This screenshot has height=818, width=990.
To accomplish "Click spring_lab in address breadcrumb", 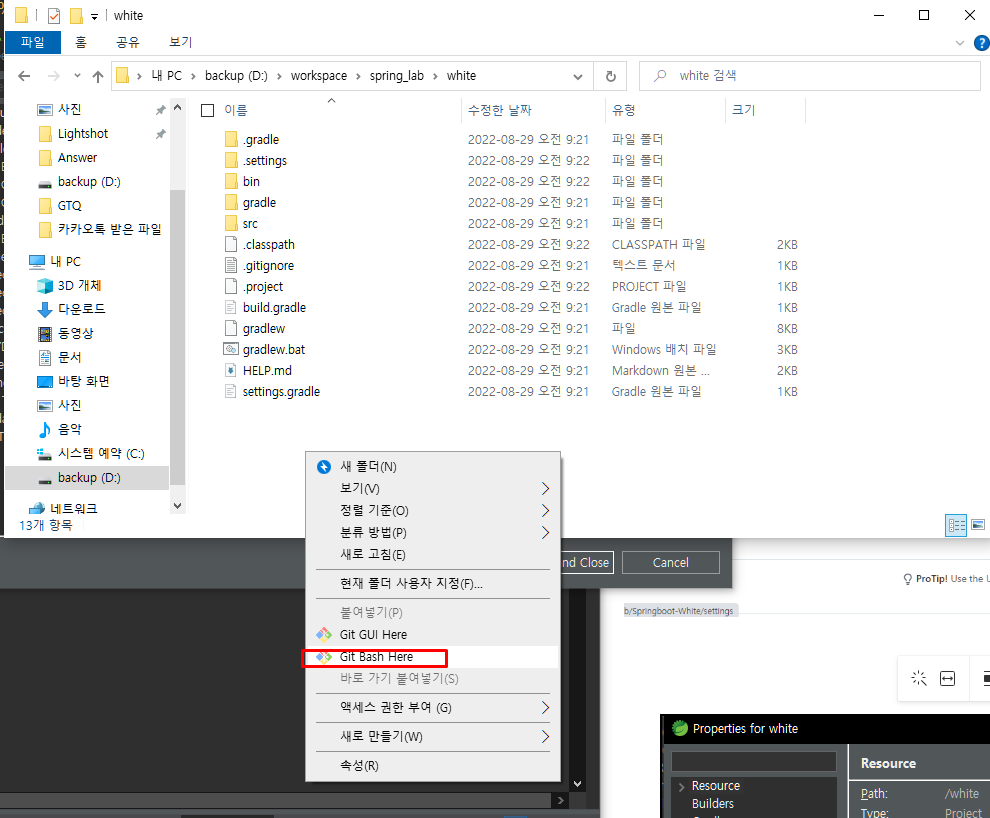I will point(397,76).
